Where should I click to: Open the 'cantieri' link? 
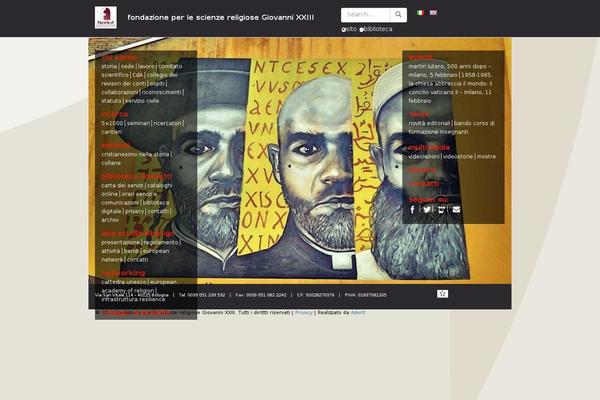click(x=111, y=132)
